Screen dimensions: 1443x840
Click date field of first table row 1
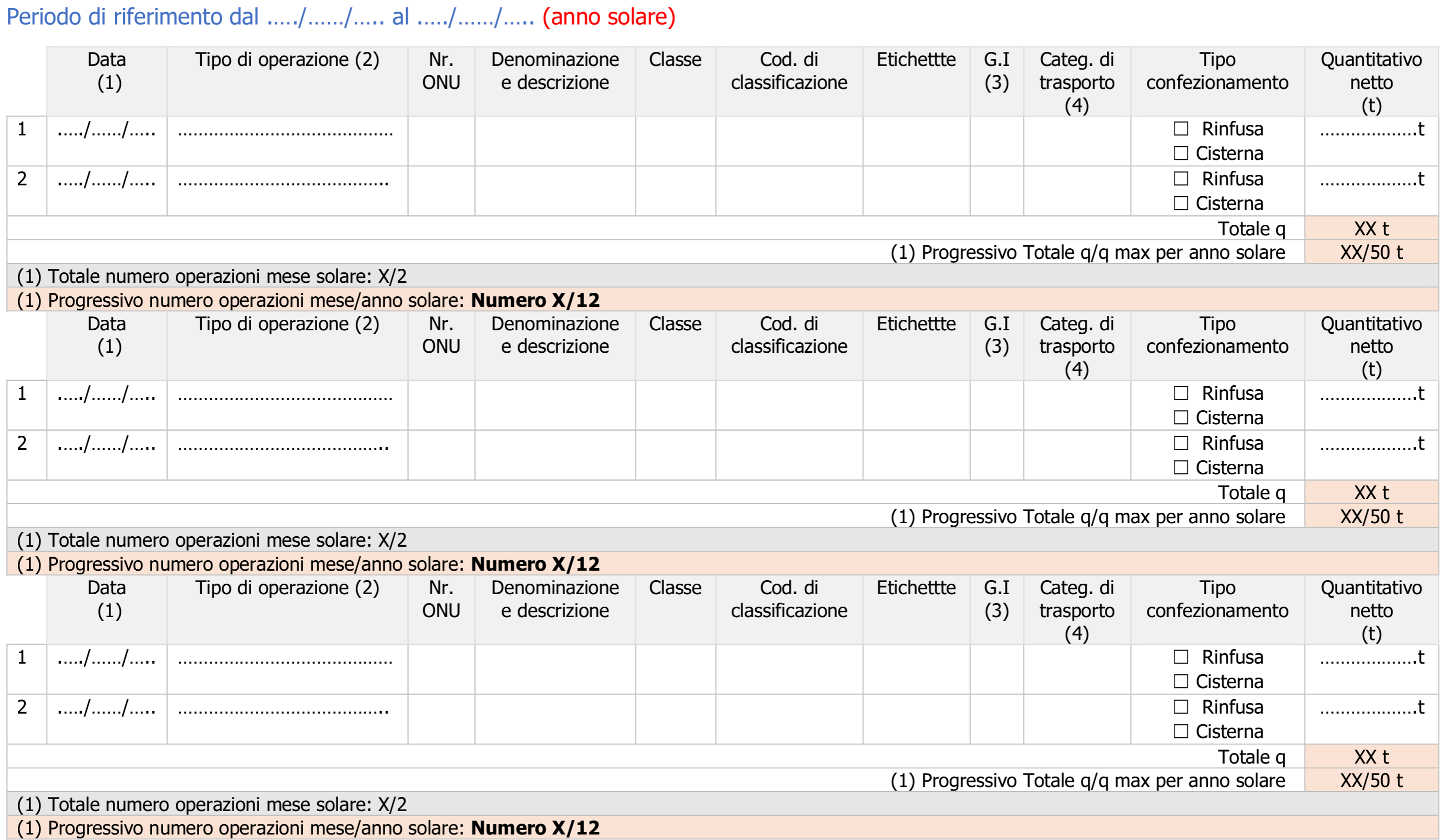[x=106, y=131]
